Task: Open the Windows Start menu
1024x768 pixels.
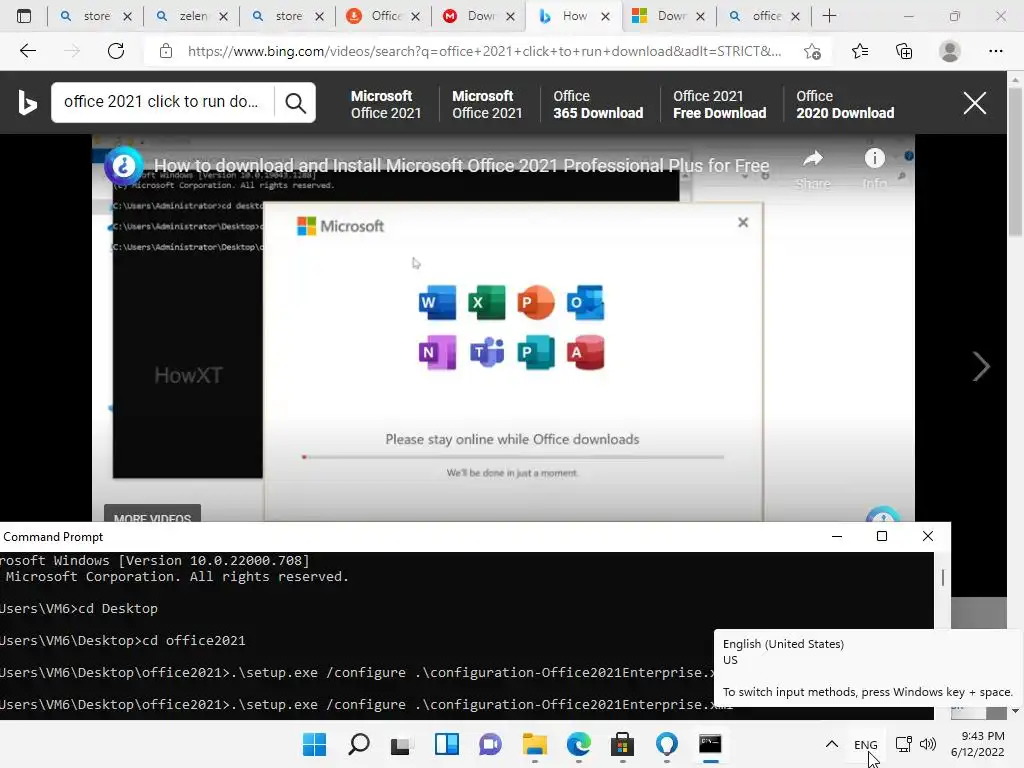Action: pos(315,744)
